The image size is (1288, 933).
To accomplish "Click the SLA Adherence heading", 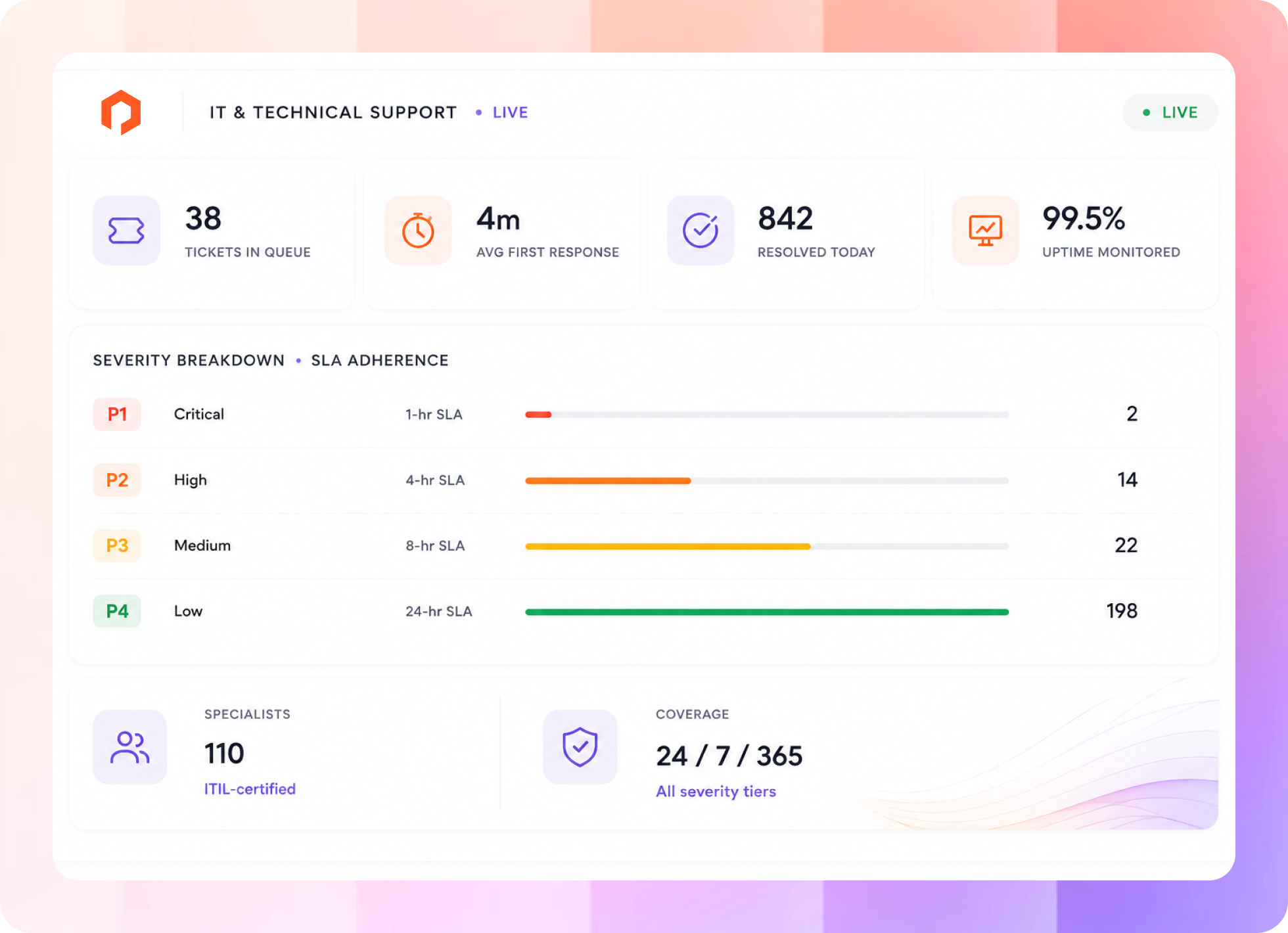I will 380,360.
